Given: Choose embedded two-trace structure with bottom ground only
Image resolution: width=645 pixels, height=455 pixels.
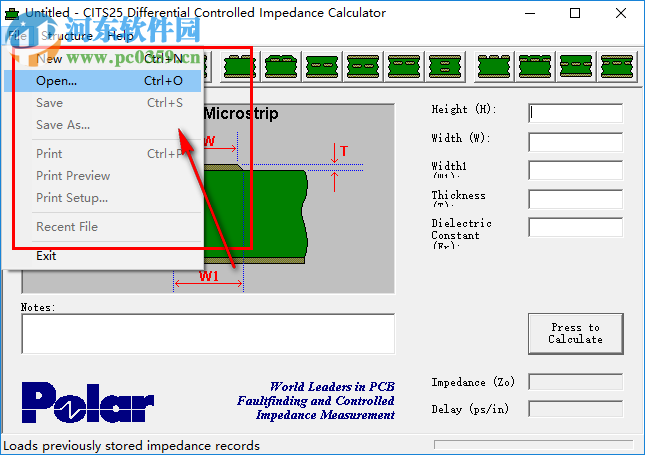Looking at the screenshot, I should click(x=322, y=67).
